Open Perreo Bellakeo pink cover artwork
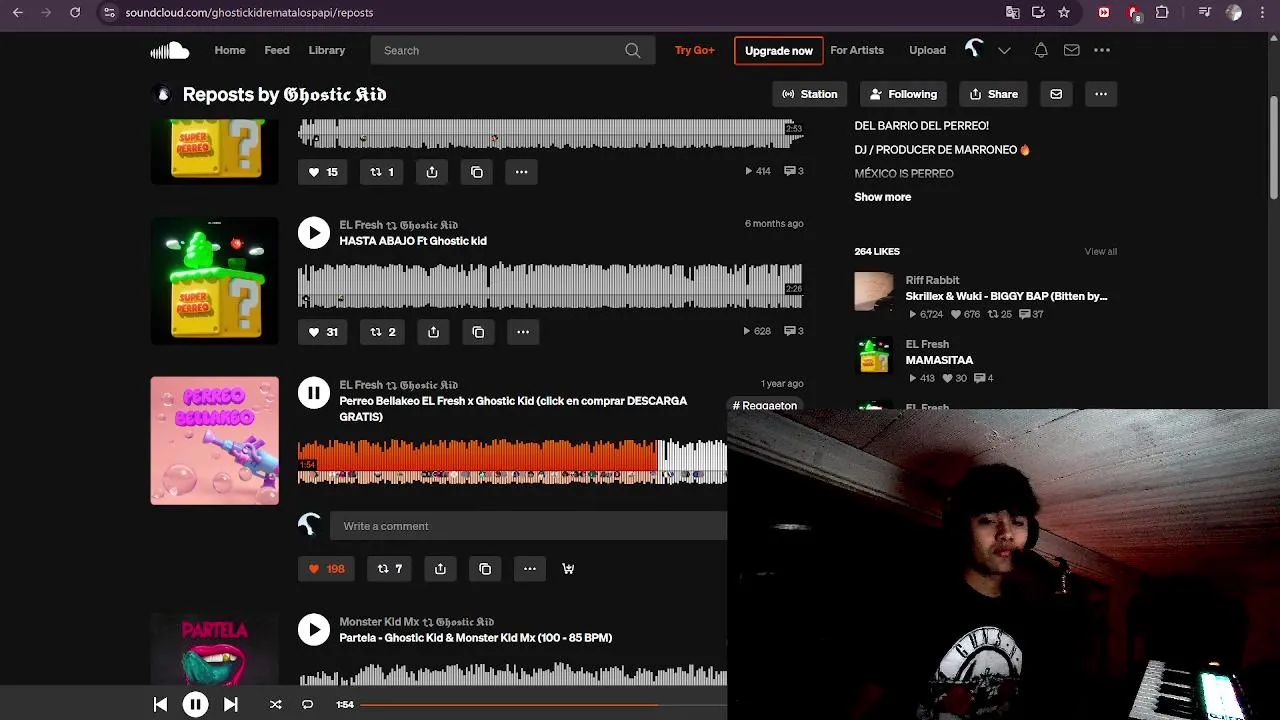 215,441
